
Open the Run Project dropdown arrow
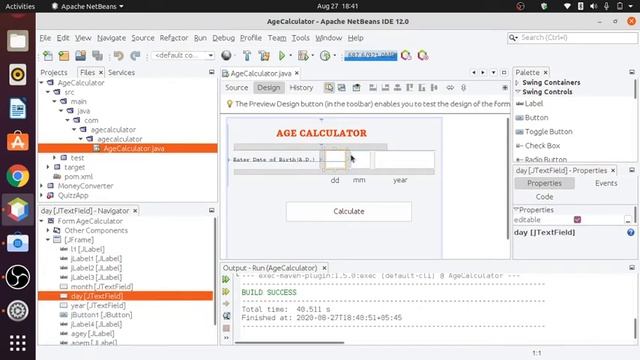291,56
